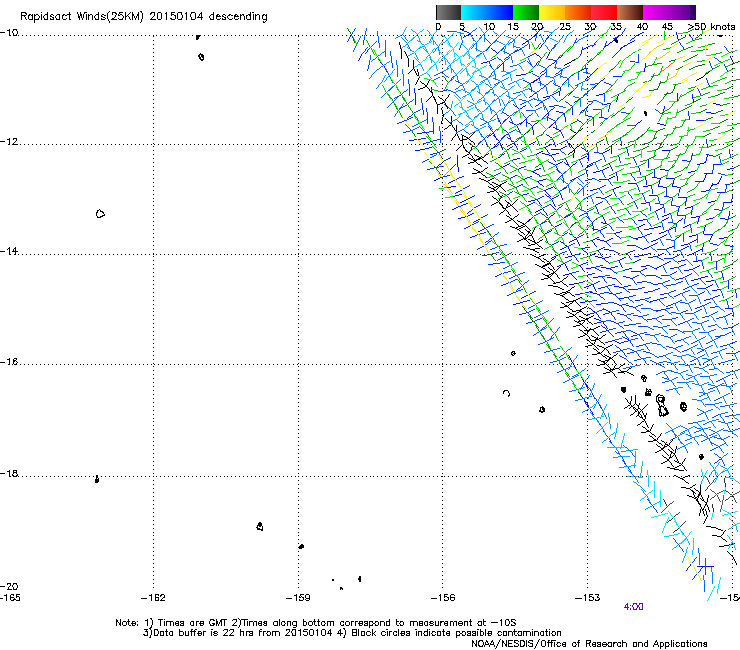
Task: Click the '-12' latitude axis label
Action: coord(9,142)
